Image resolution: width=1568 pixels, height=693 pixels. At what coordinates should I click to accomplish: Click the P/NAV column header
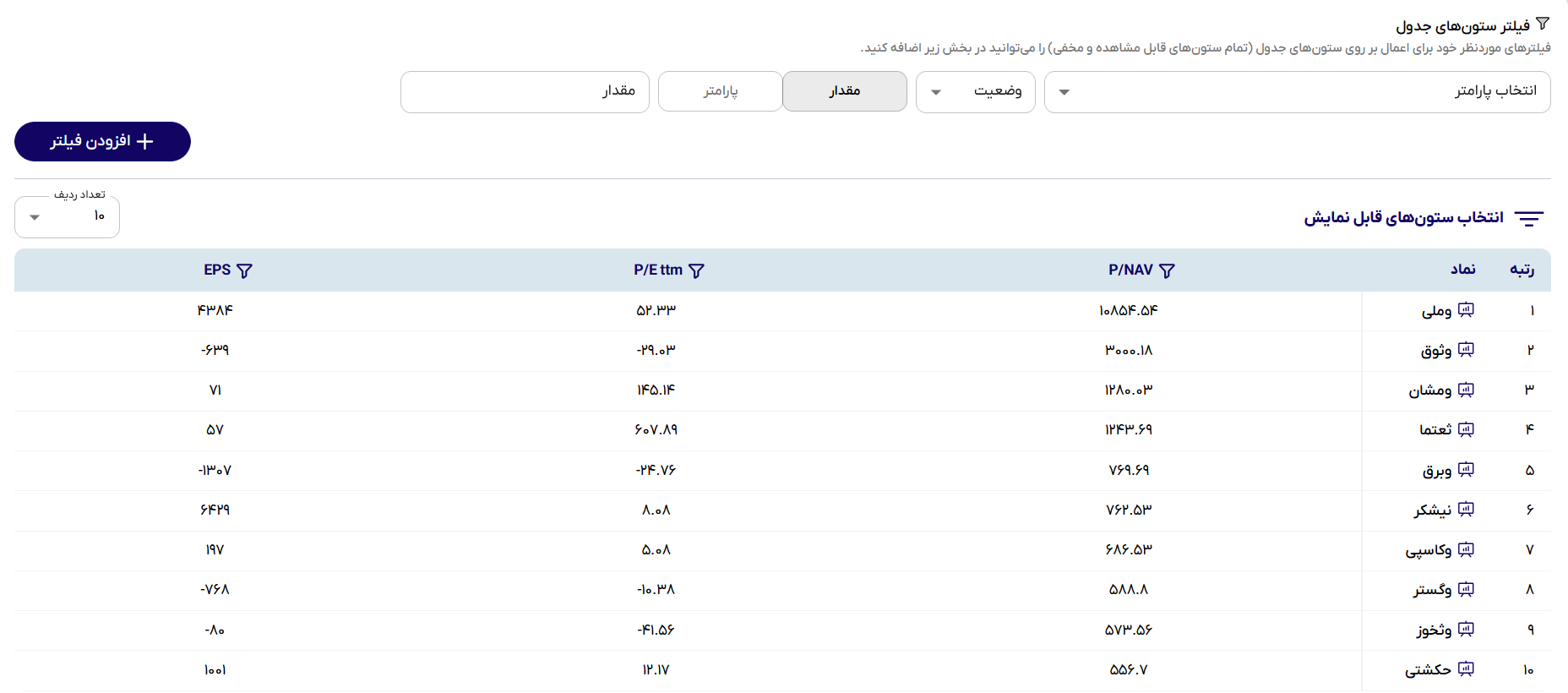[1130, 270]
